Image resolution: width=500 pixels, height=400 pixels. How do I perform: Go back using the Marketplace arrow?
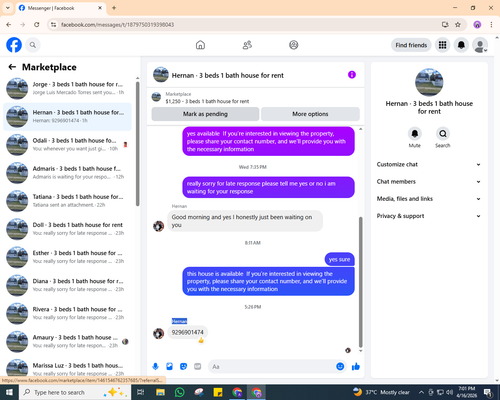(x=12, y=67)
